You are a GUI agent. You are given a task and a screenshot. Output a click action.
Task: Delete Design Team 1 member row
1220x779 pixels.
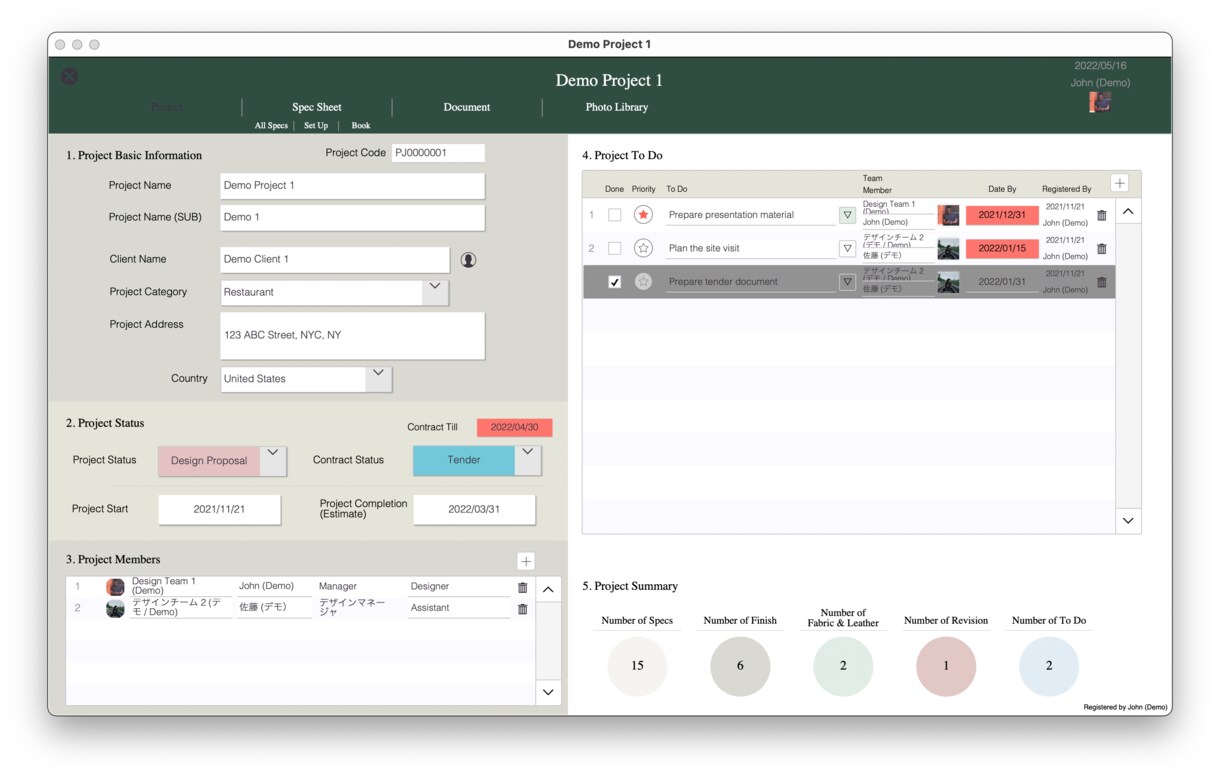[522, 587]
